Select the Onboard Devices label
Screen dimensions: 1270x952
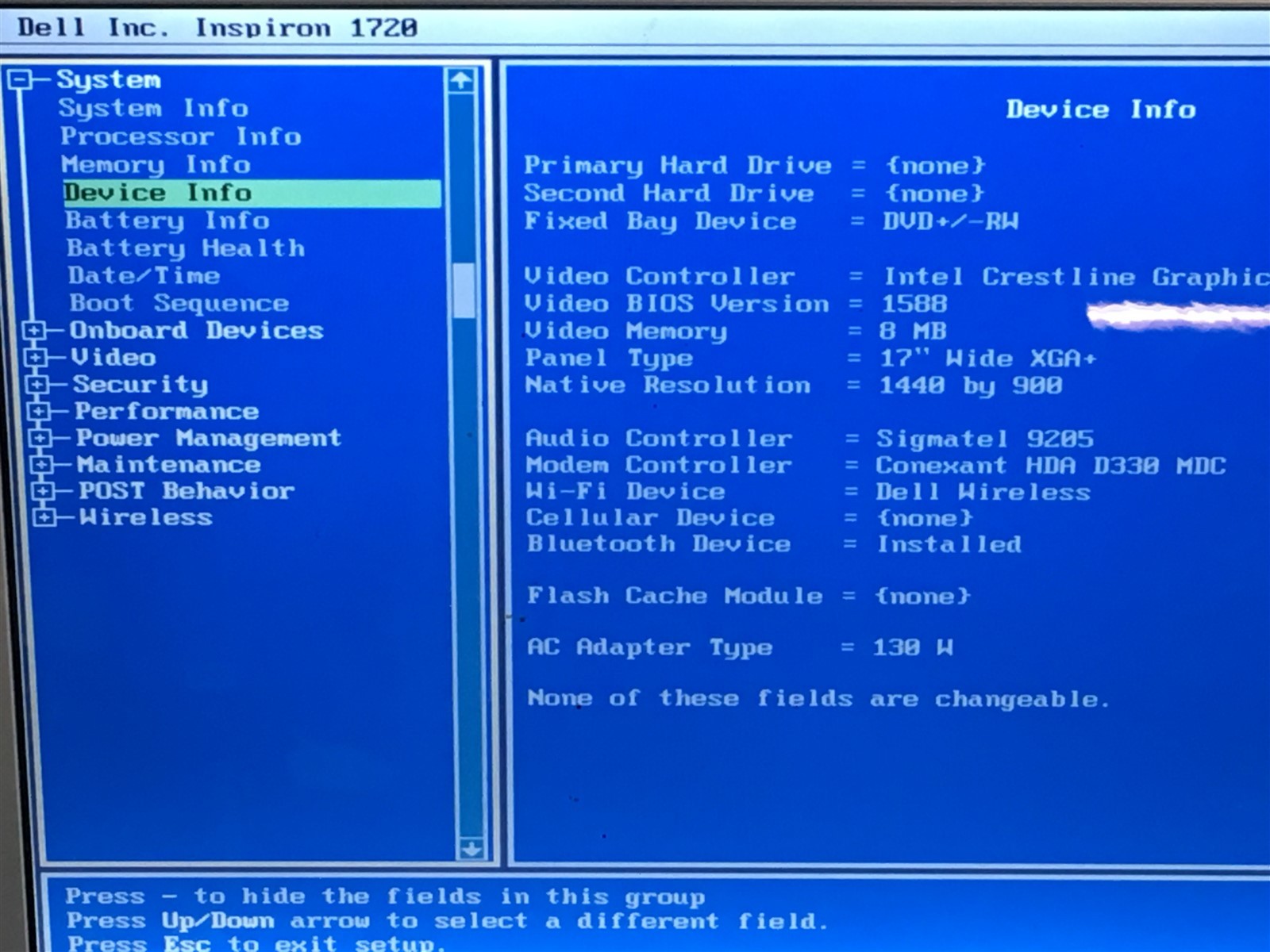(x=197, y=330)
